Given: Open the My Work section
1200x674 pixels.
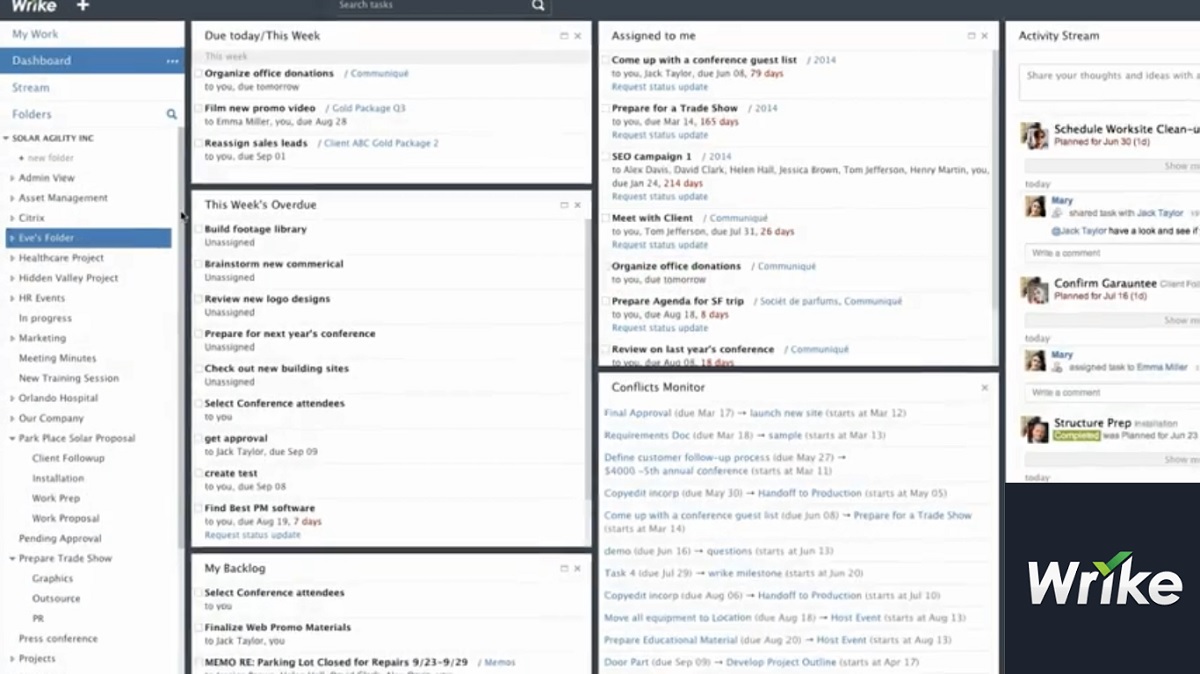Looking at the screenshot, I should point(35,34).
